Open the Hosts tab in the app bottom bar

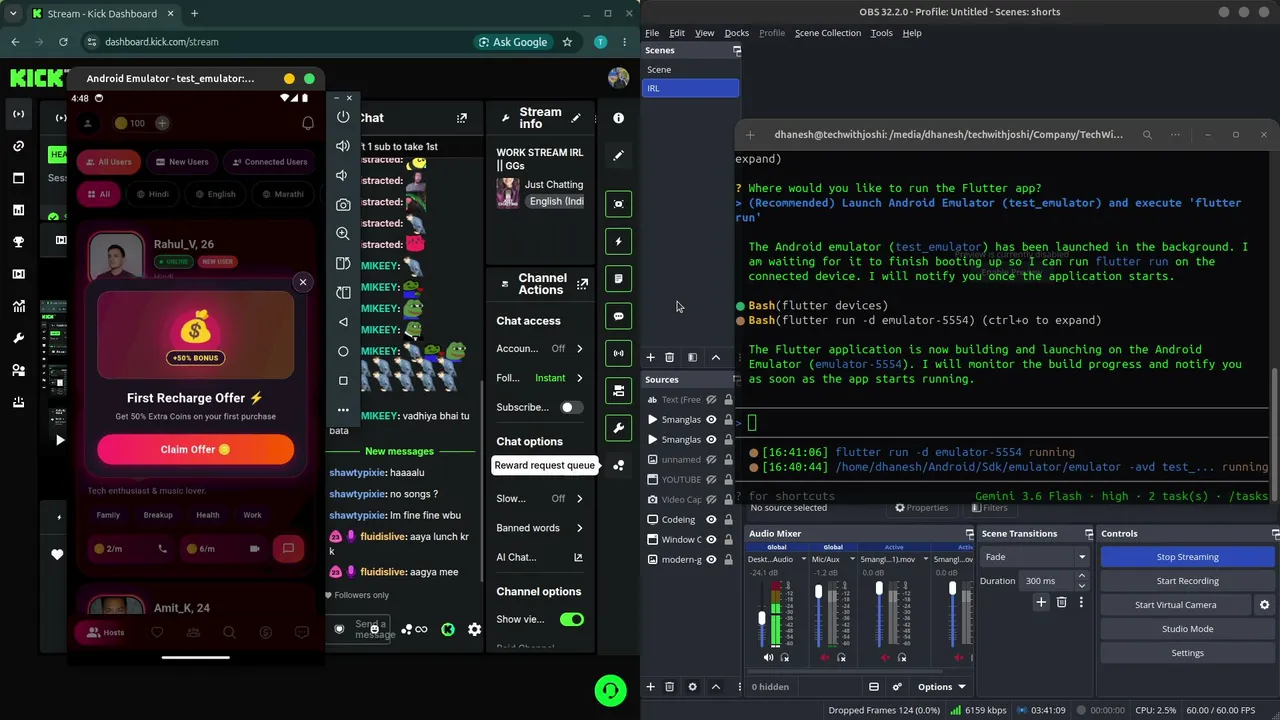pyautogui.click(x=105, y=632)
